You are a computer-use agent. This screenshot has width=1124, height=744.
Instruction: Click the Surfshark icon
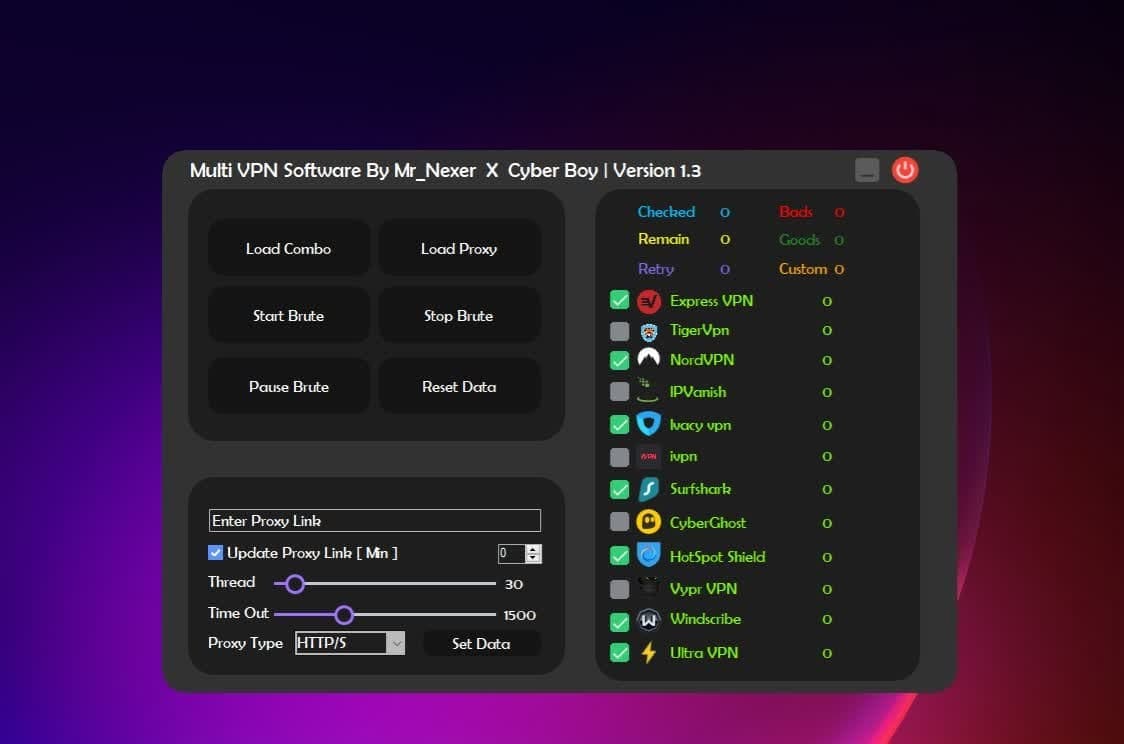[648, 489]
